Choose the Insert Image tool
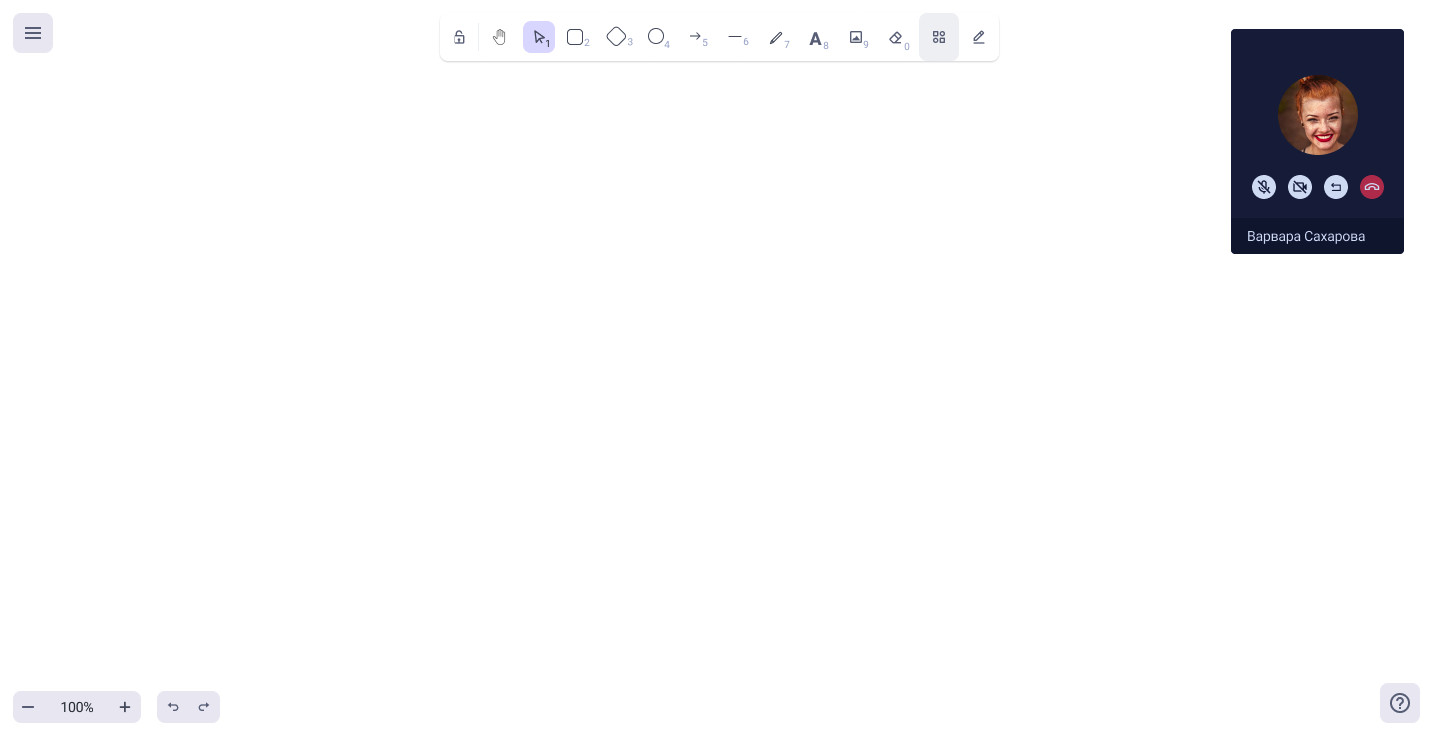This screenshot has height=737, width=1432. [857, 37]
